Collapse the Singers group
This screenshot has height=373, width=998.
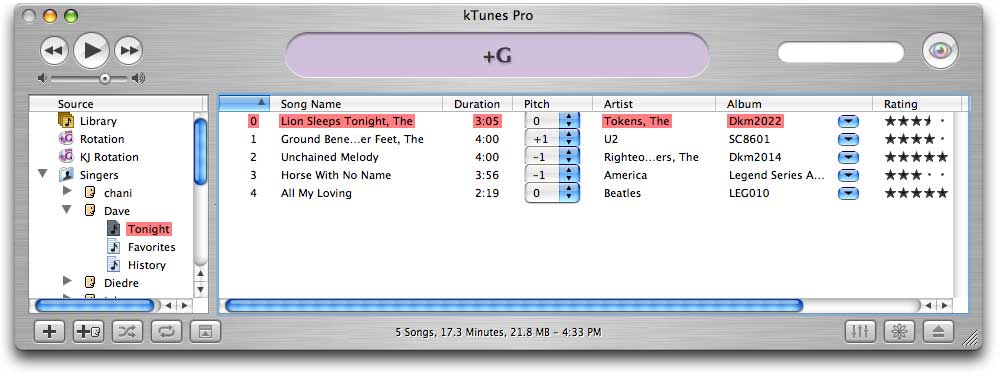pyautogui.click(x=43, y=173)
